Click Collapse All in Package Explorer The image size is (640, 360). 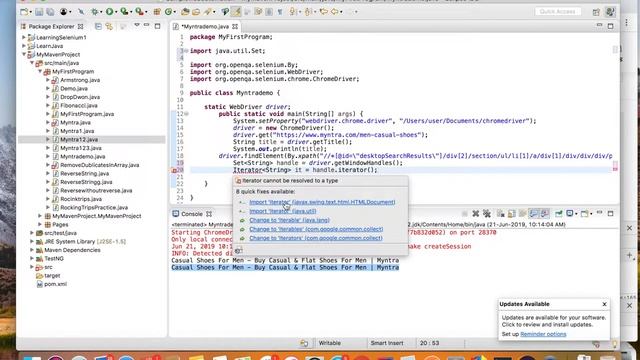[98, 26]
